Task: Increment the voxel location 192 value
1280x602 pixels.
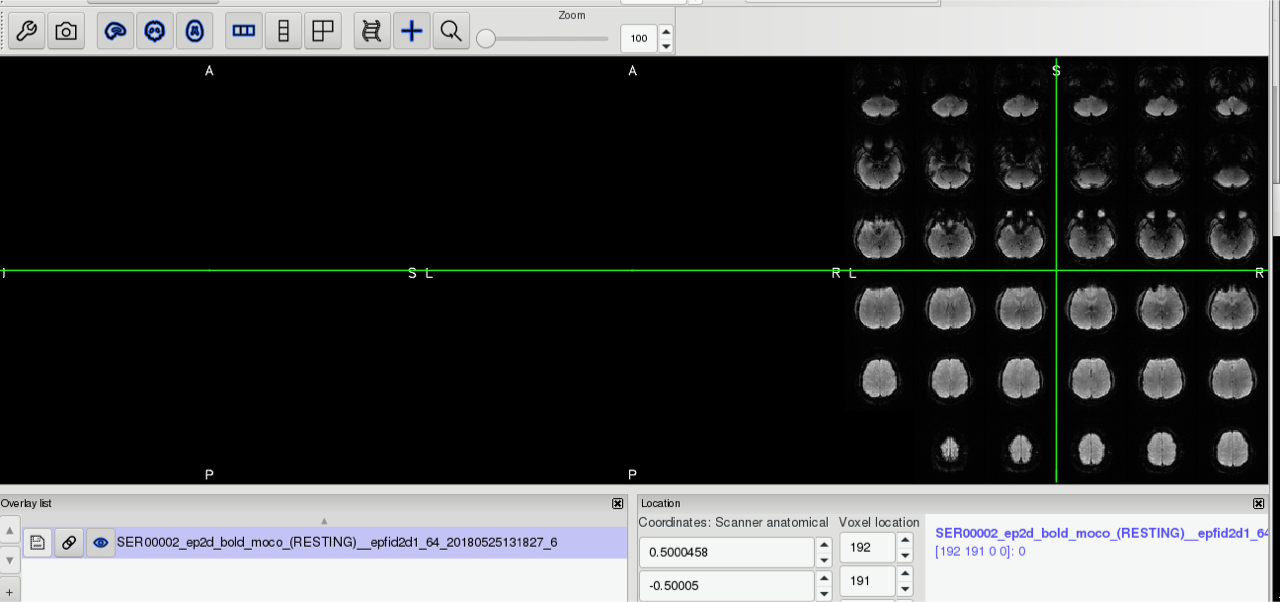Action: (905, 541)
